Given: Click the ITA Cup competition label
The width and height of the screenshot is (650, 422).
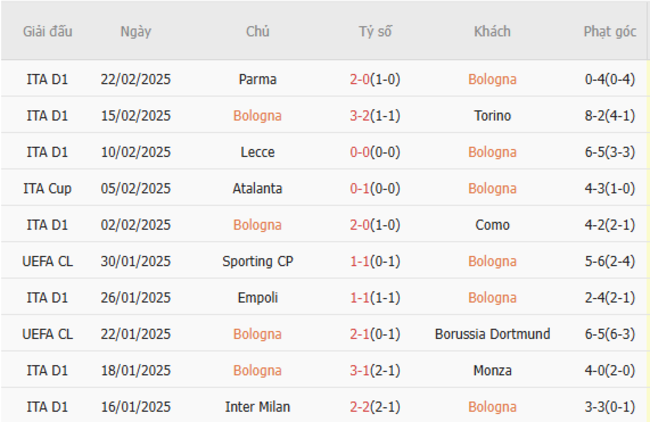Looking at the screenshot, I should pyautogui.click(x=47, y=189).
